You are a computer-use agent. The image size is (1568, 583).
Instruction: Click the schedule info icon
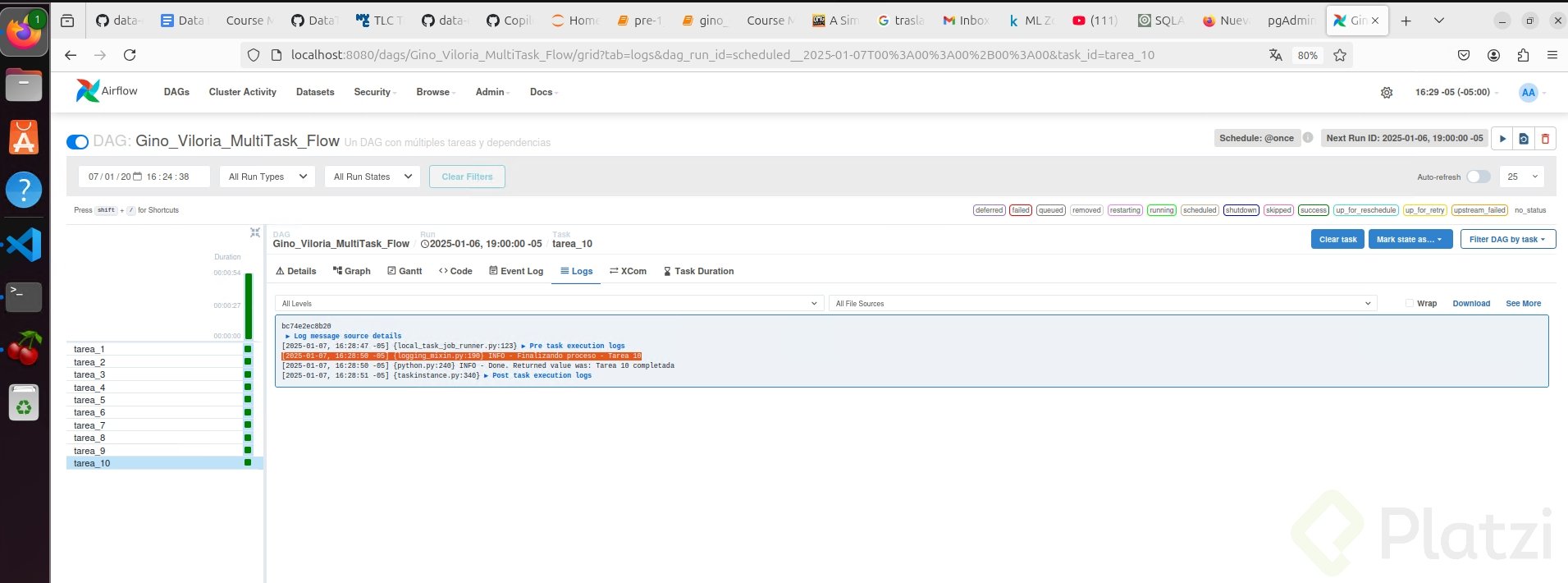[1308, 138]
